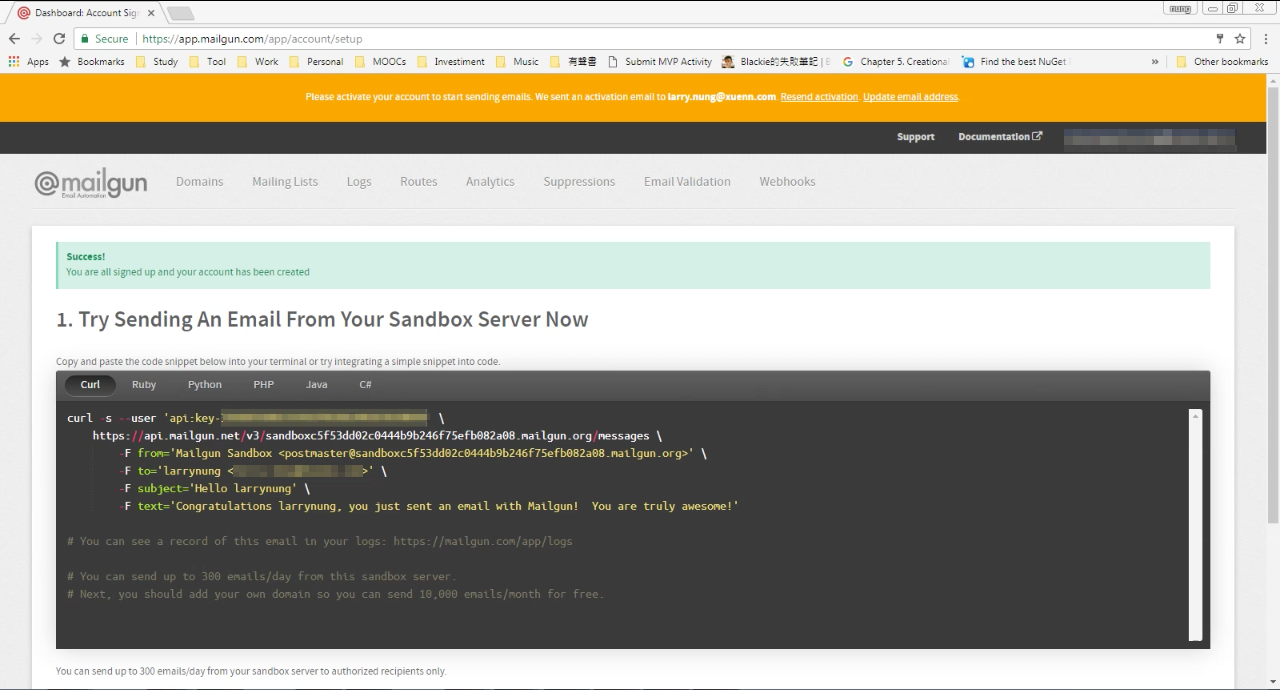Open Bookmarks star folder in bookmarks bar

[x=92, y=62]
